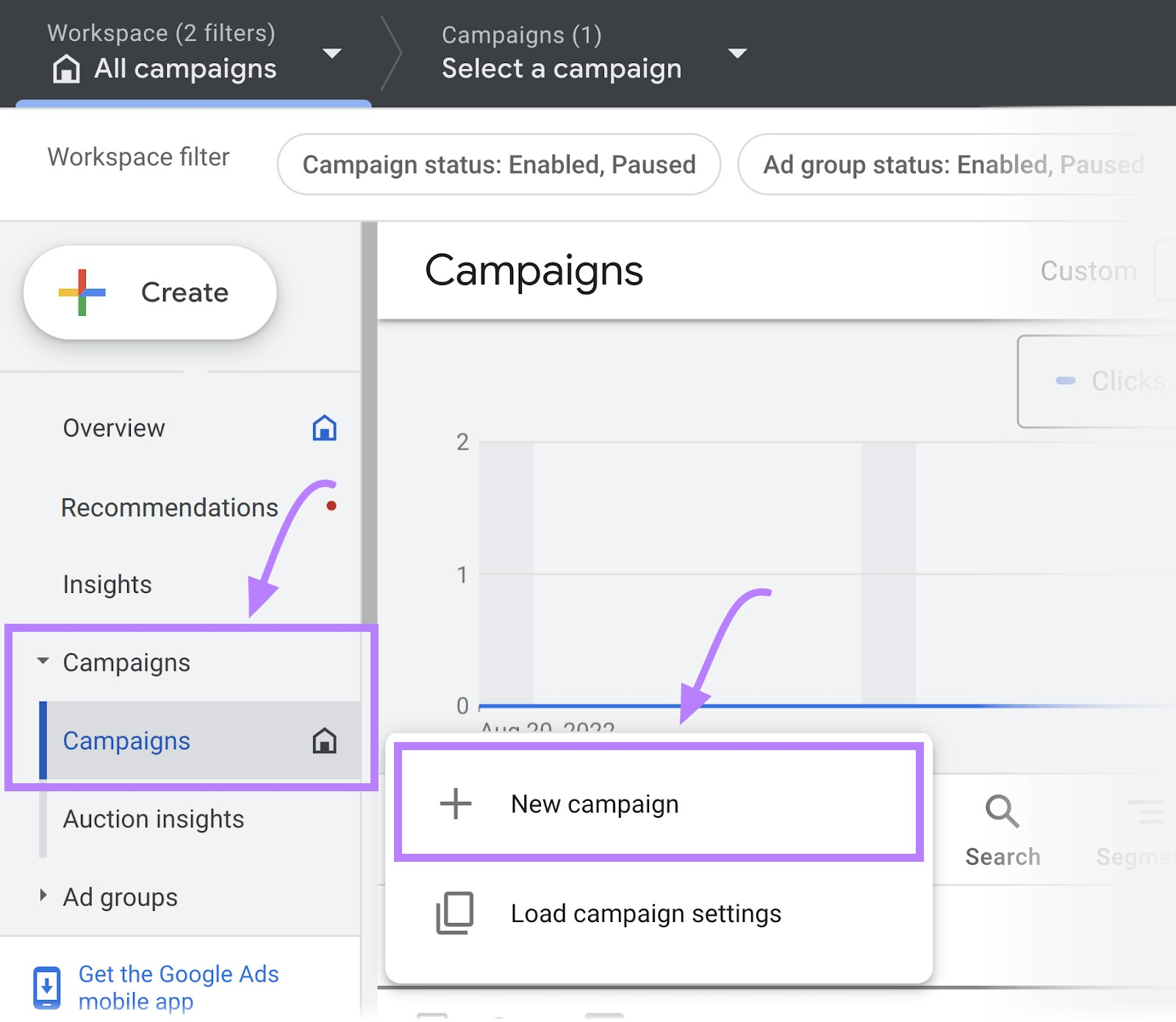
Task: Collapse the Campaigns section in the sidebar
Action: click(x=42, y=661)
